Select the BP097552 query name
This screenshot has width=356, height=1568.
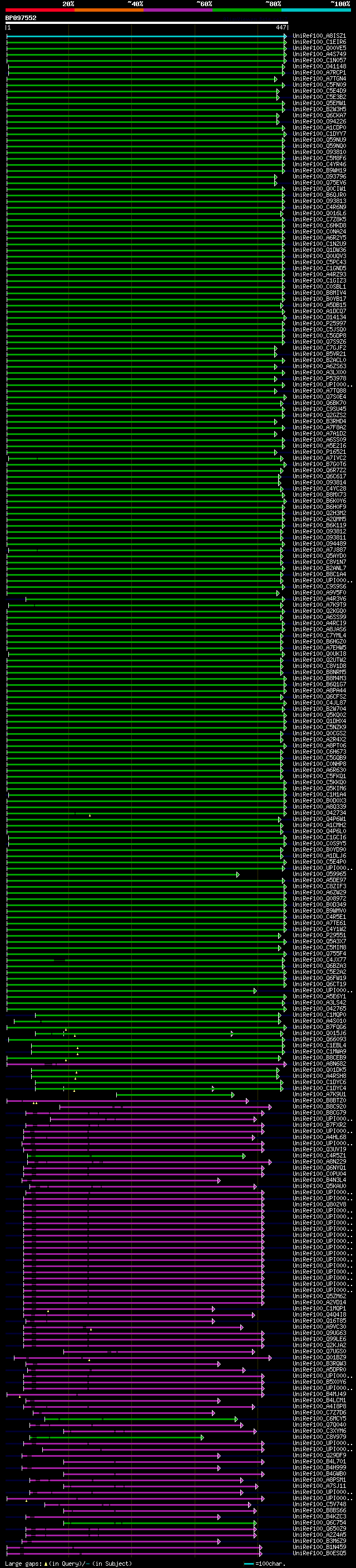(21, 18)
